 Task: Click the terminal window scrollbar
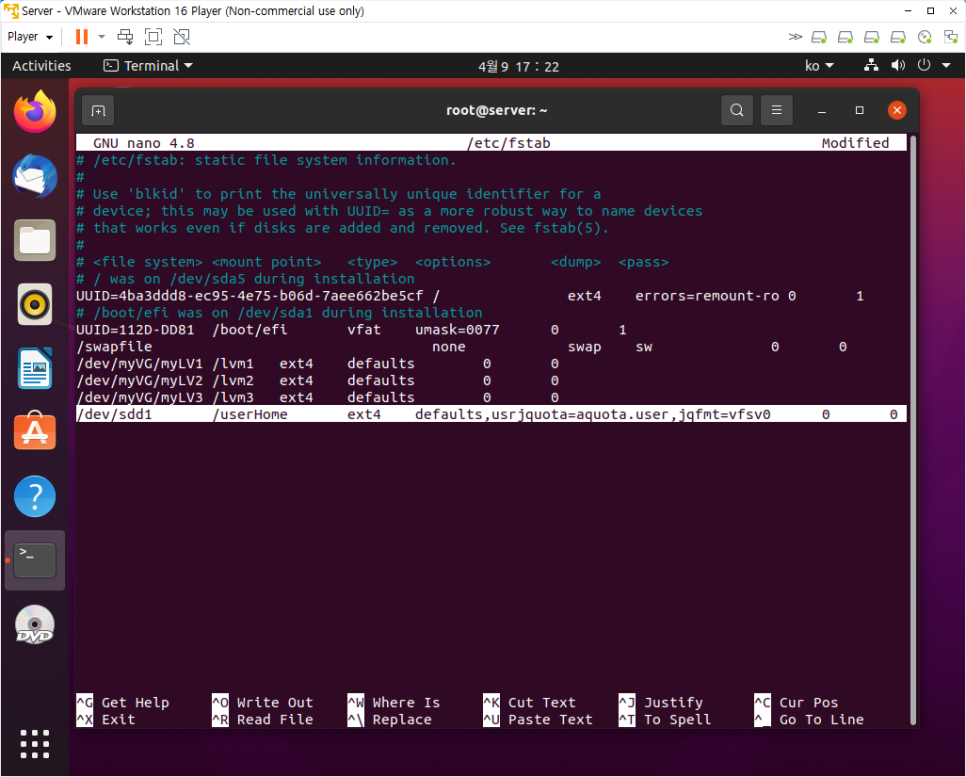913,430
